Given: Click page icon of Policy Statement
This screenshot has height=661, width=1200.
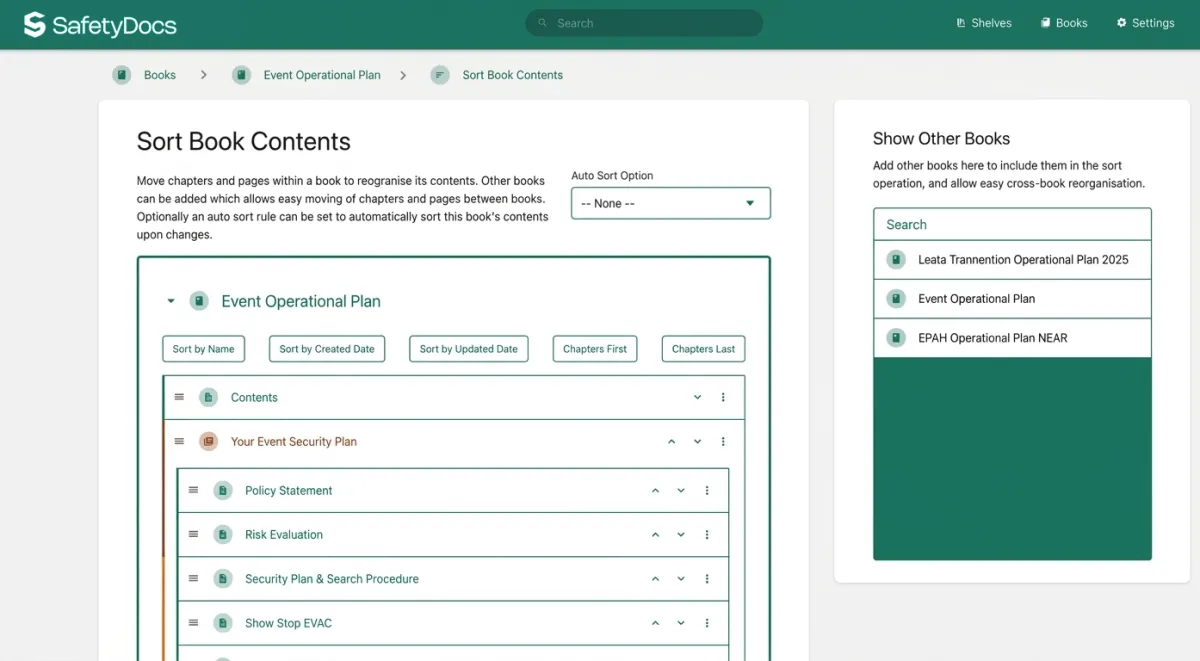Looking at the screenshot, I should point(223,490).
